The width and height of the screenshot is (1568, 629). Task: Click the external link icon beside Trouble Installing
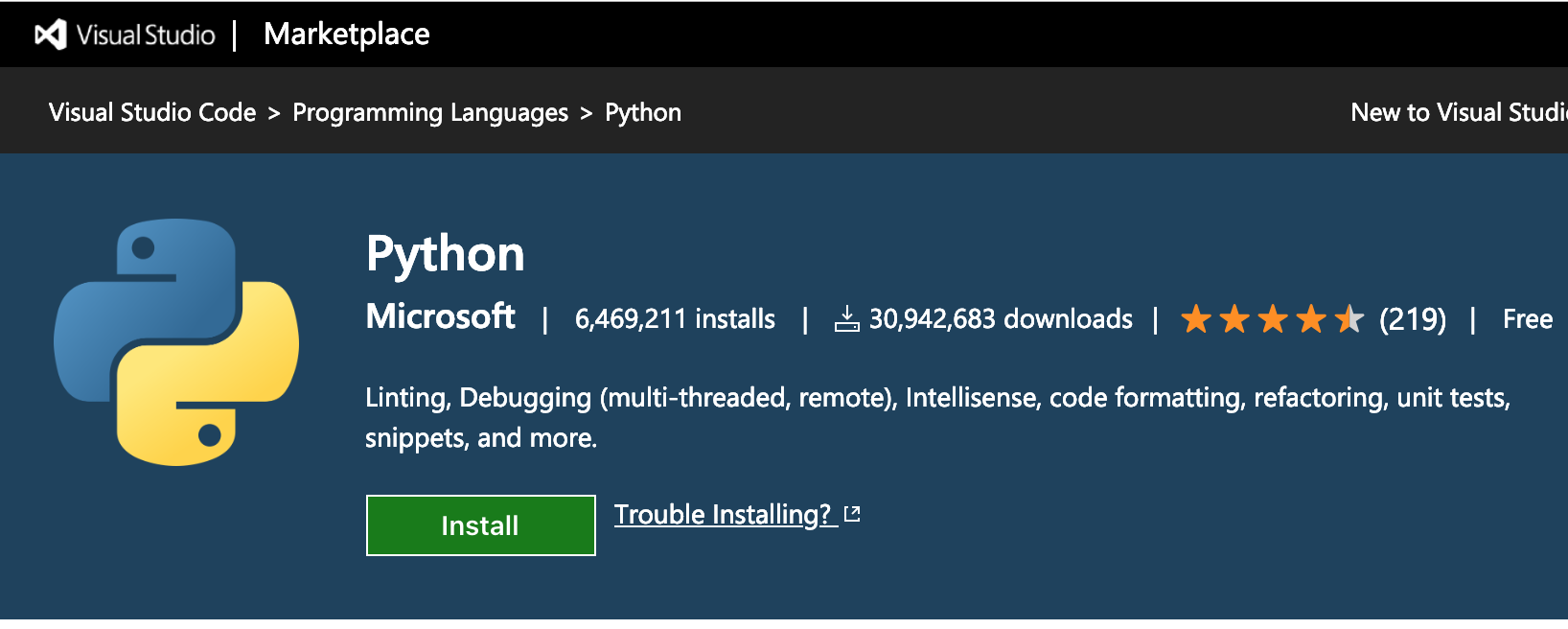coord(852,514)
